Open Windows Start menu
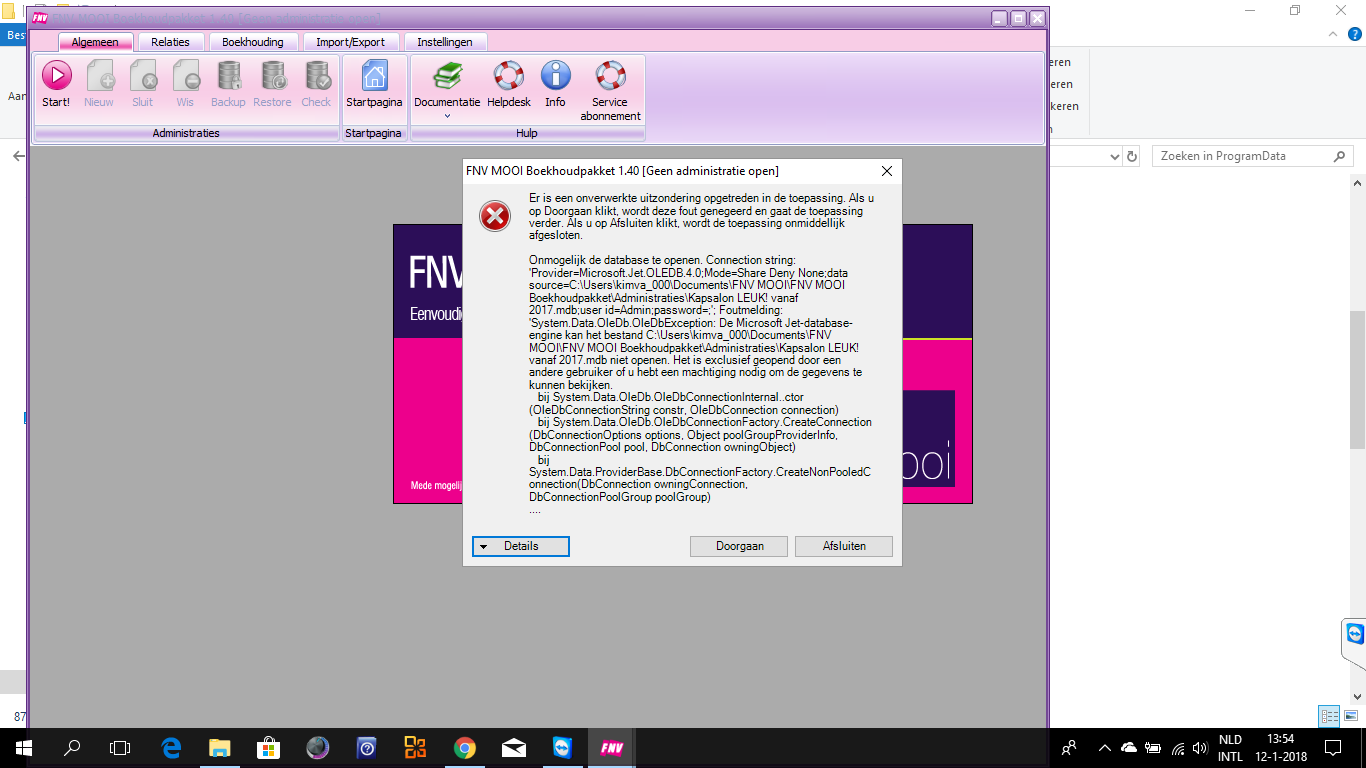The height and width of the screenshot is (768, 1366). point(22,748)
